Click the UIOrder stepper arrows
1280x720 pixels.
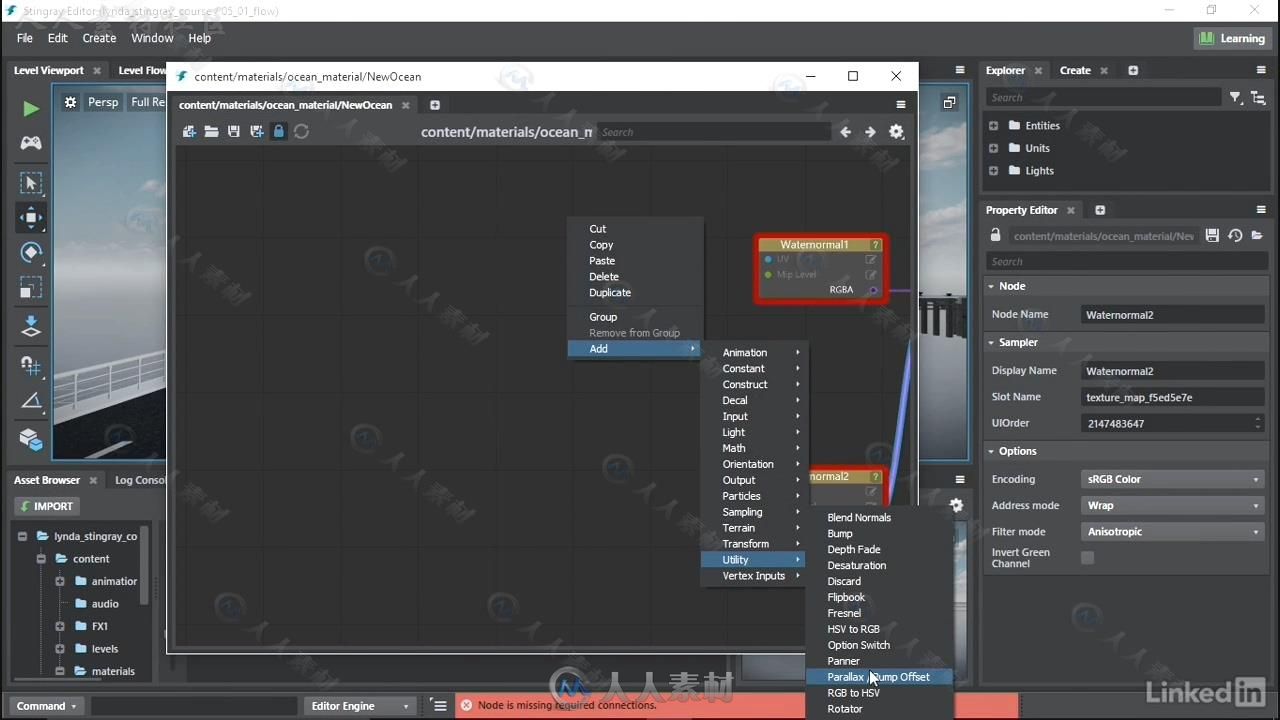pos(1258,424)
